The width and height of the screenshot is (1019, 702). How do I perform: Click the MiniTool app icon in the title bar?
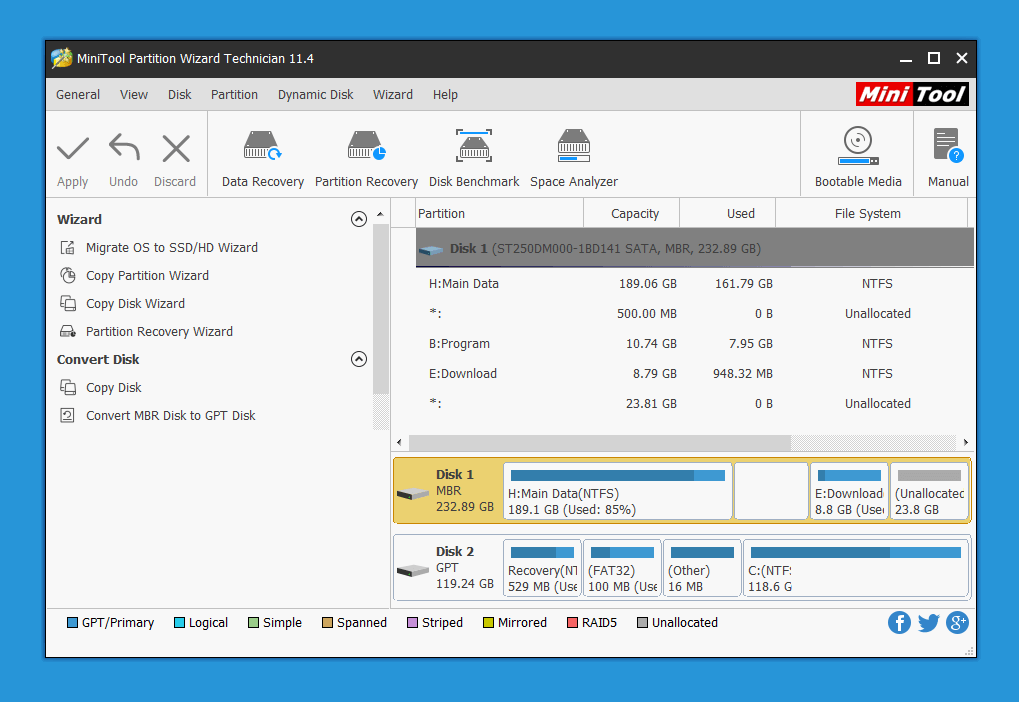(62, 58)
